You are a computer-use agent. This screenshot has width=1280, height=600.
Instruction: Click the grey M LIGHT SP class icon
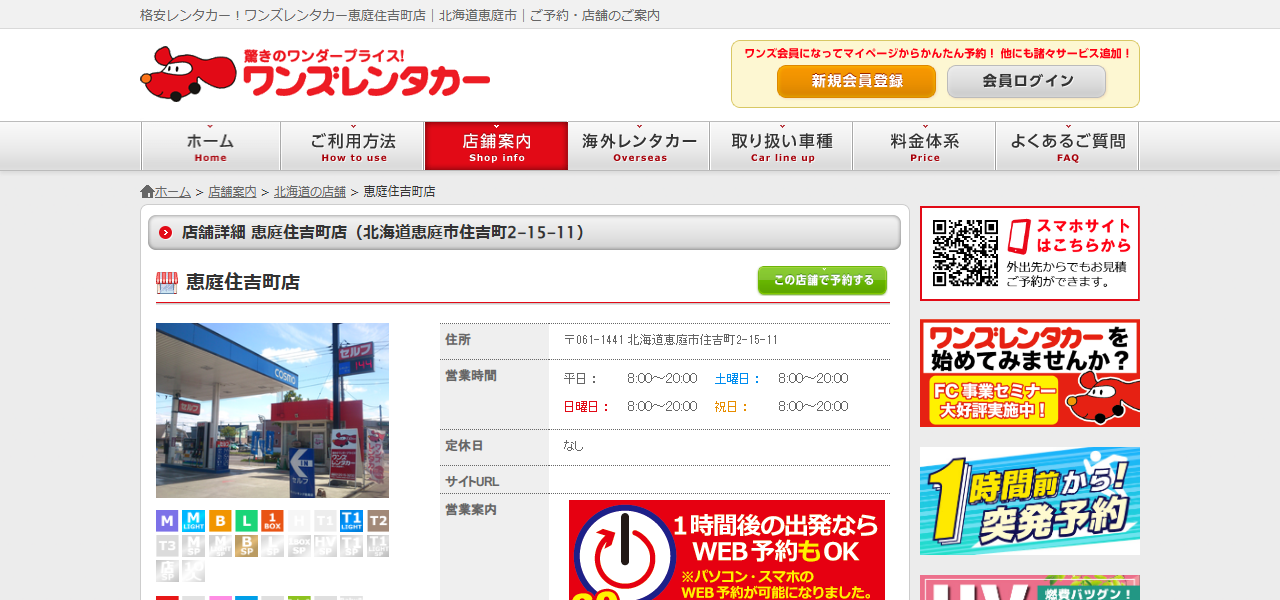220,546
